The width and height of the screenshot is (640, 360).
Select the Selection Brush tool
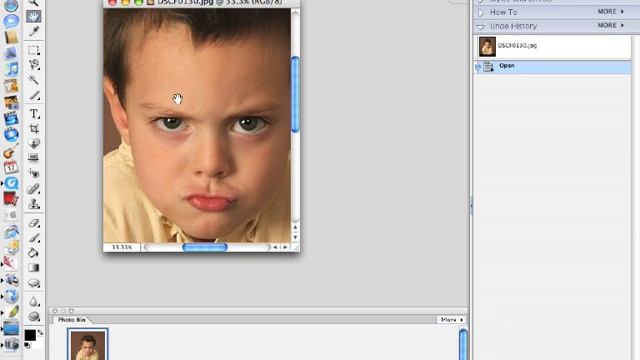pos(34,95)
